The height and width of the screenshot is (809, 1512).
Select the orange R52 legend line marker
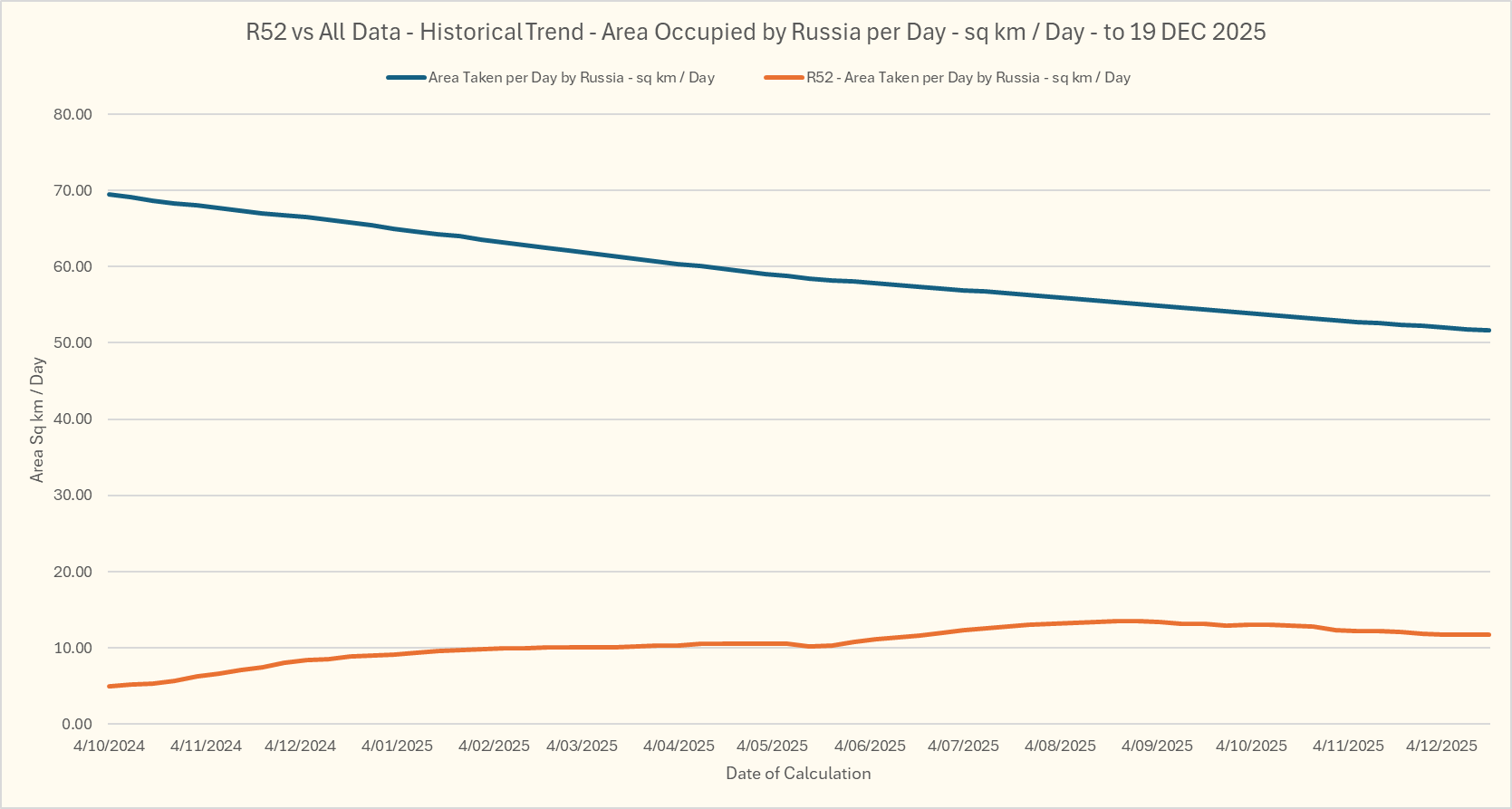[x=785, y=78]
